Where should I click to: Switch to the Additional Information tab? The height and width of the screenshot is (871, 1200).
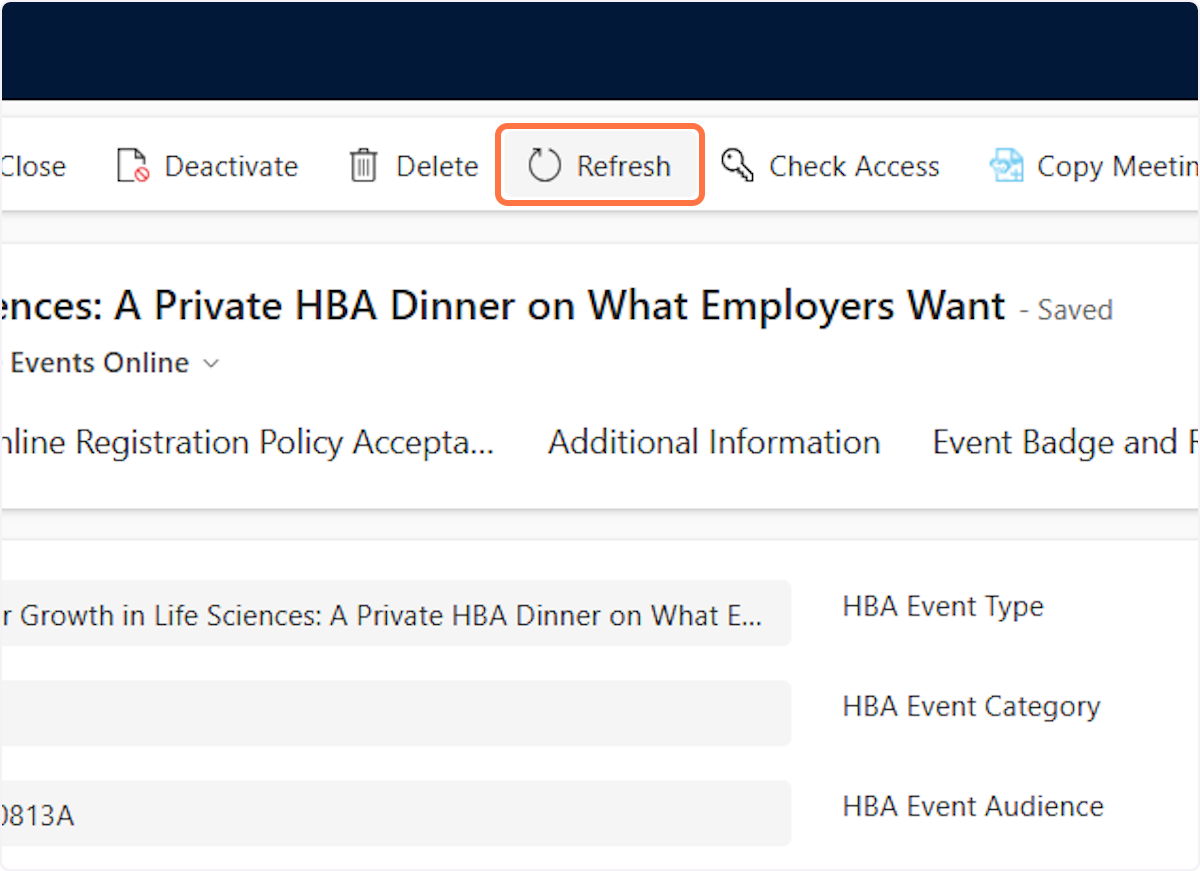714,442
